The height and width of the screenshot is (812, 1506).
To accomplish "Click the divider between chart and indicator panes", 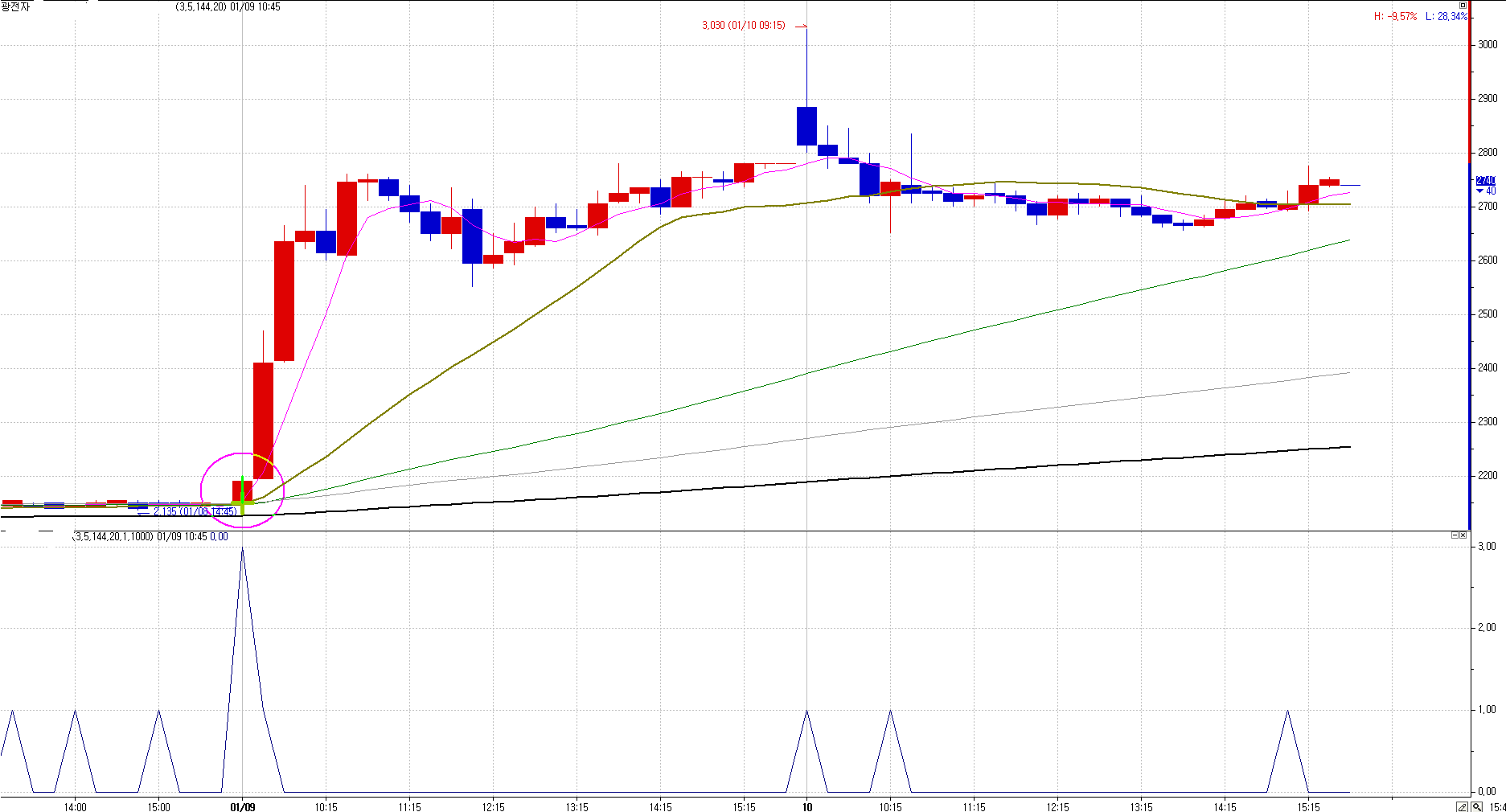I will pos(724,530).
